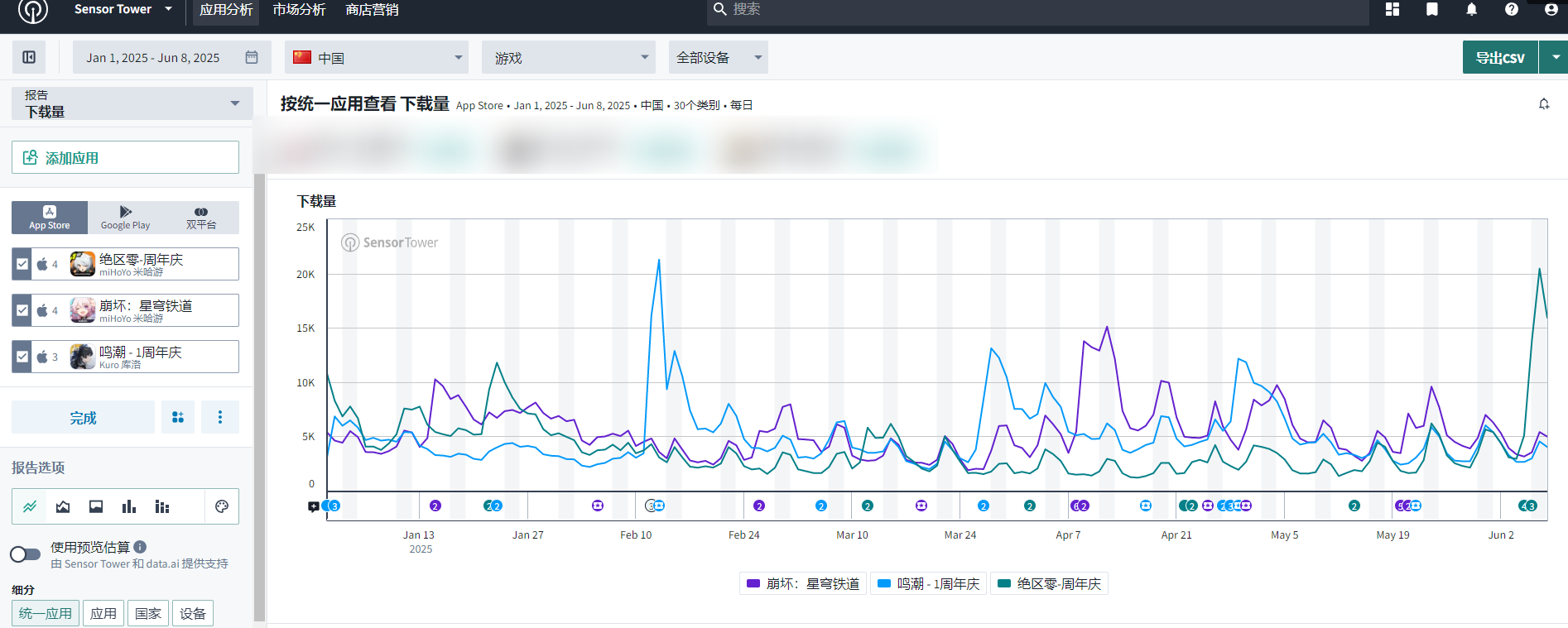Screen dimensions: 1568x628
Task: Open the help question mark icon
Action: (1512, 9)
